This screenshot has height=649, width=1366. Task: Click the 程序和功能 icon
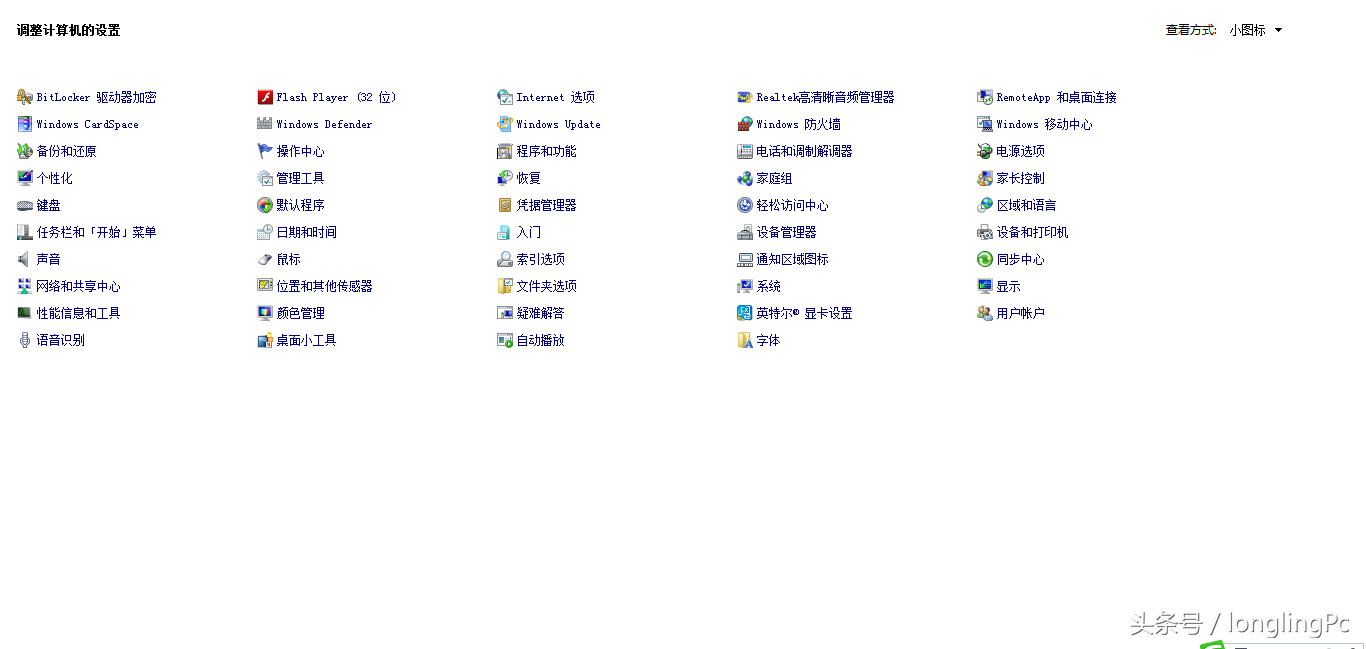click(x=505, y=151)
